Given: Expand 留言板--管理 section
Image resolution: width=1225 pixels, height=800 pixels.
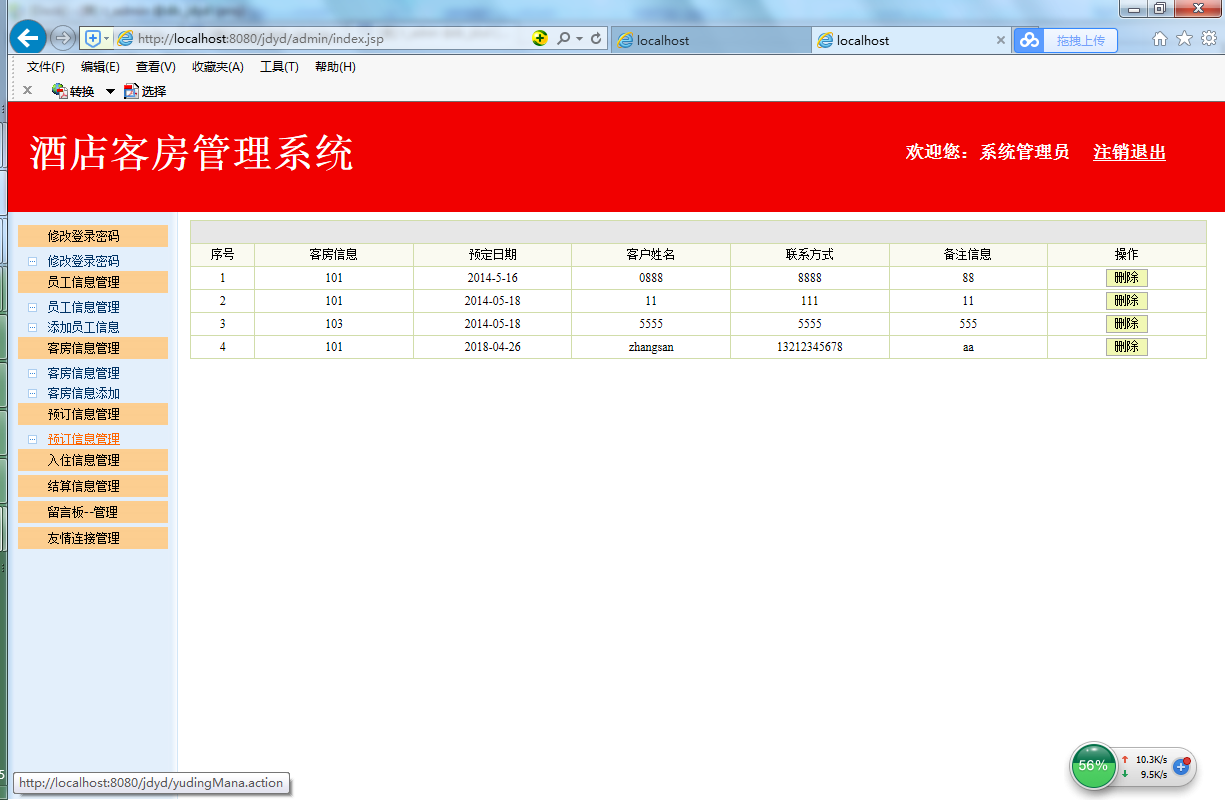Looking at the screenshot, I should point(93,512).
